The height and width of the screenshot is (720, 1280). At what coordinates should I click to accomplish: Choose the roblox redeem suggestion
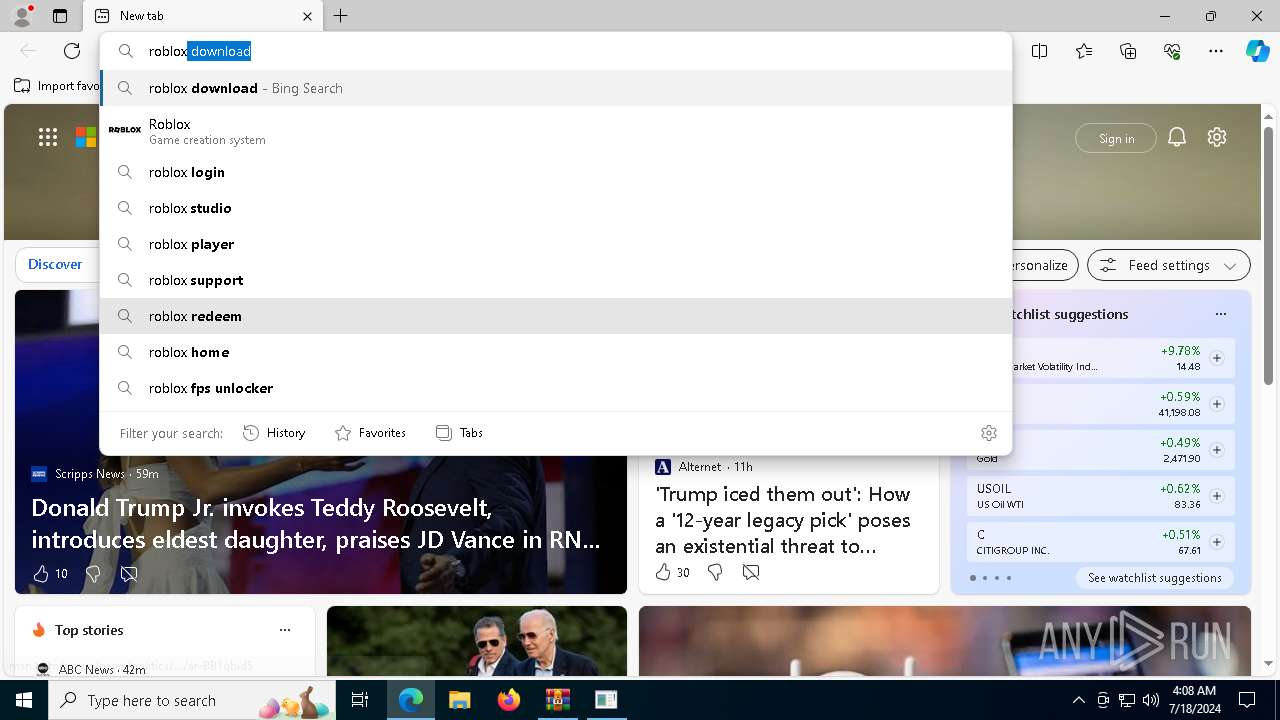pyautogui.click(x=556, y=316)
